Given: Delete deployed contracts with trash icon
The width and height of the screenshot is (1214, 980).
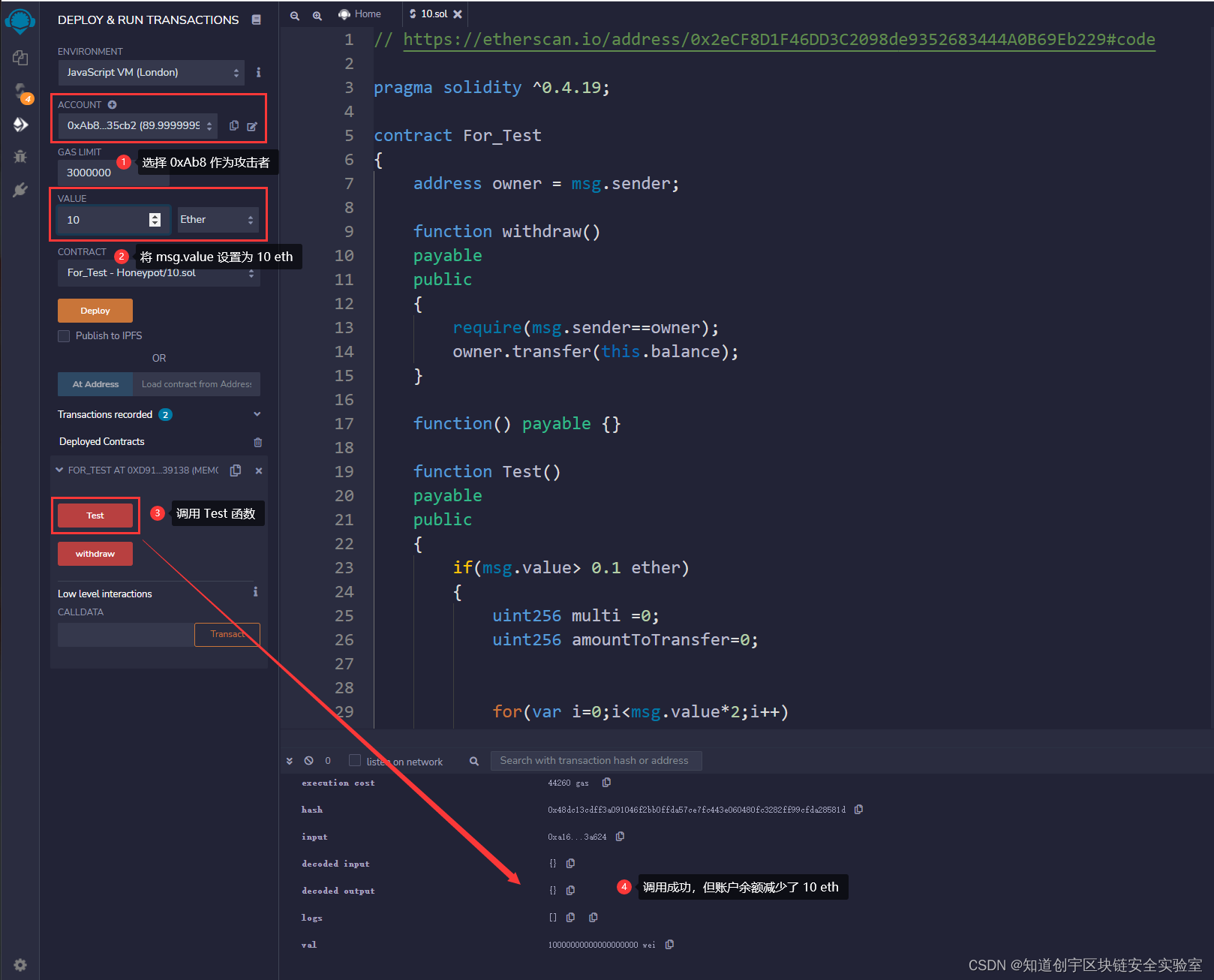Looking at the screenshot, I should [x=258, y=442].
